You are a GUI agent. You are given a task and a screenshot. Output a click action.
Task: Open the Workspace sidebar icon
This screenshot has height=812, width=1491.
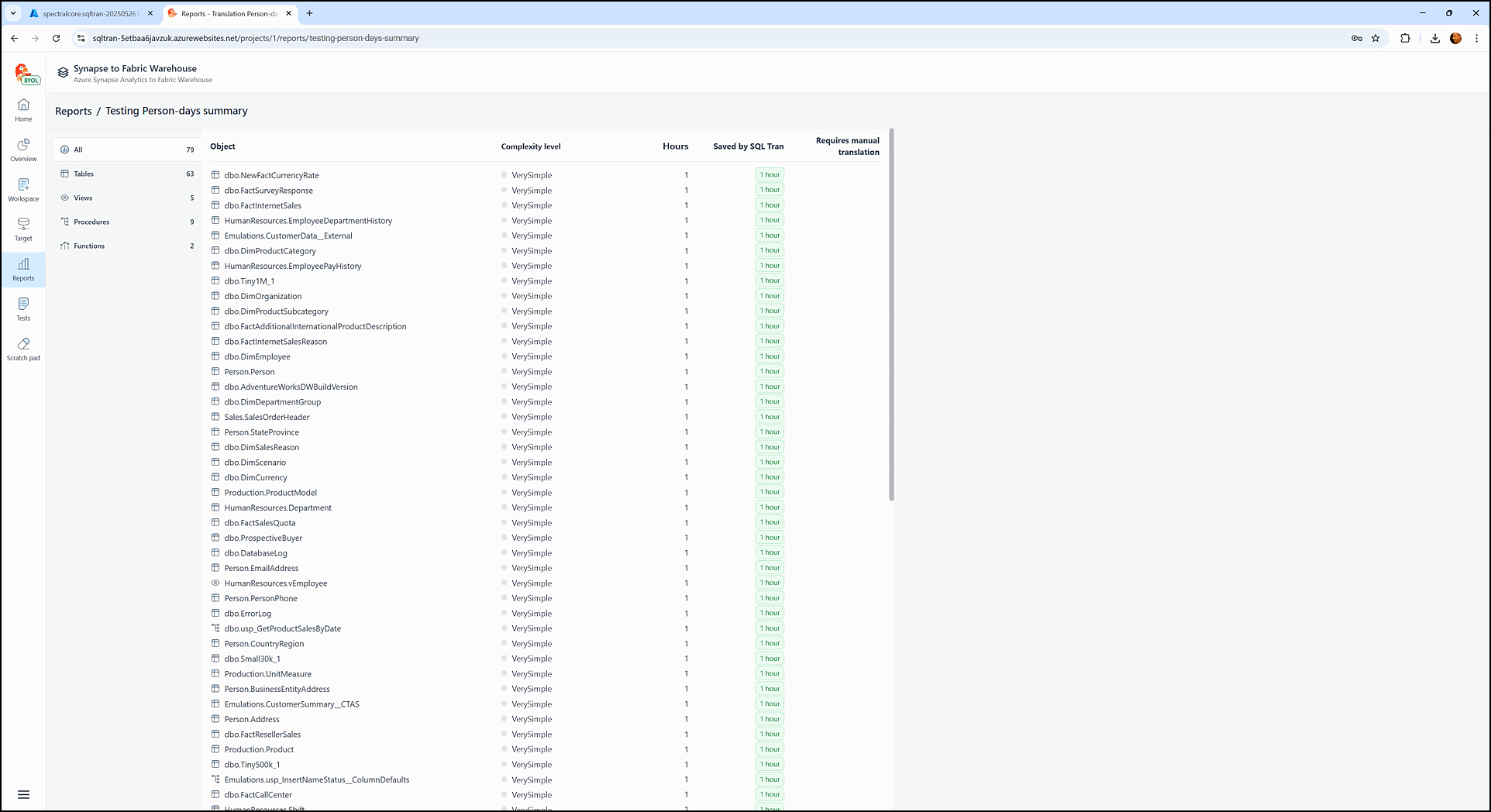click(x=23, y=190)
